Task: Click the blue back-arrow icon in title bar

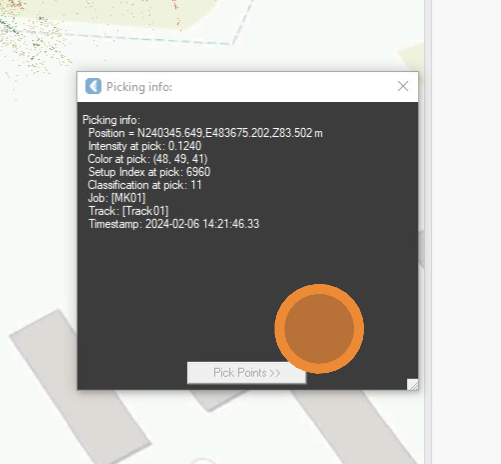Action: coord(93,86)
